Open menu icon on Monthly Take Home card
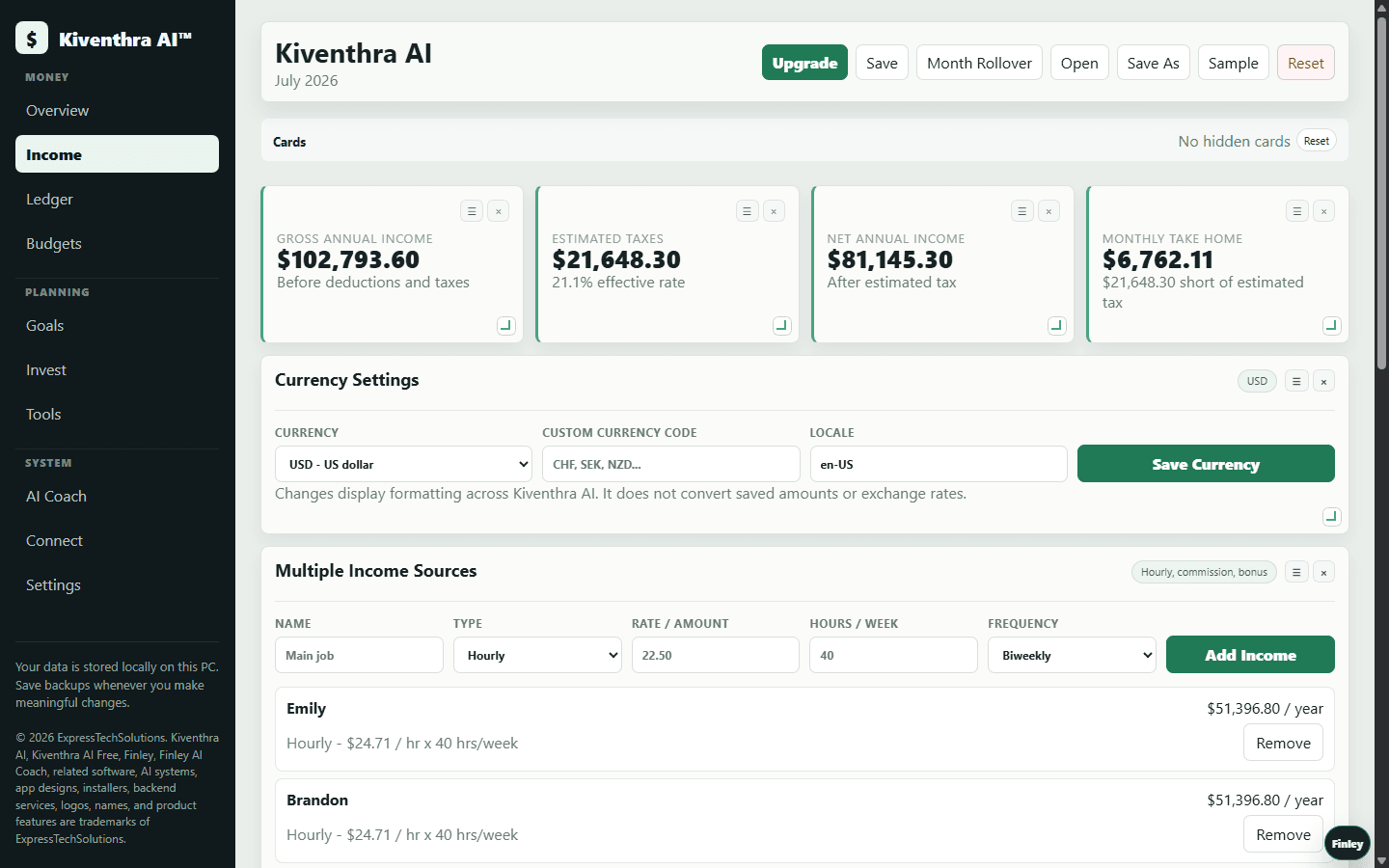The width and height of the screenshot is (1389, 868). pyautogui.click(x=1297, y=211)
